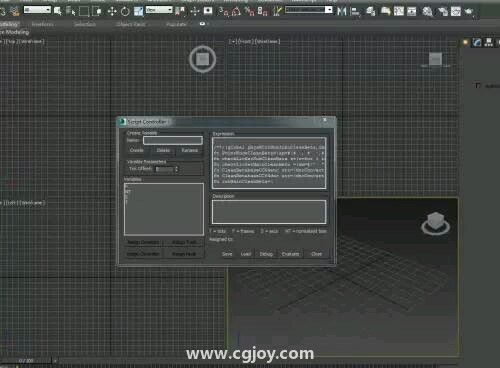The image size is (500, 368).
Task: Click the variable Name input field
Action: 173,140
